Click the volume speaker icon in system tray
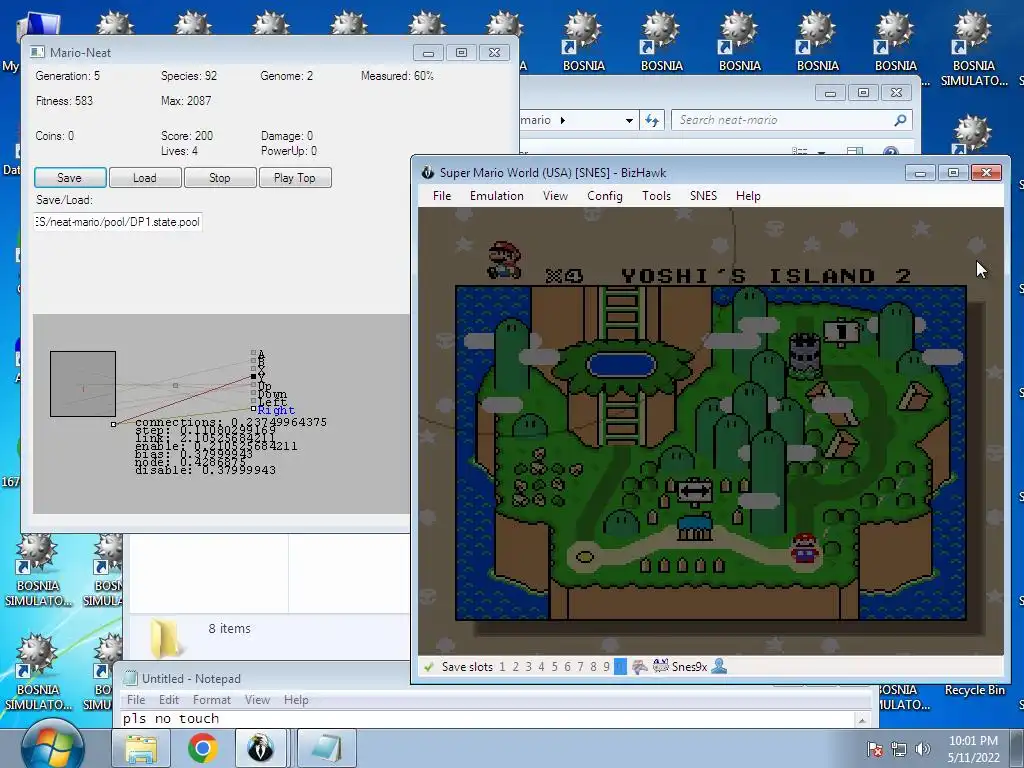This screenshot has height=768, width=1024. point(922,749)
